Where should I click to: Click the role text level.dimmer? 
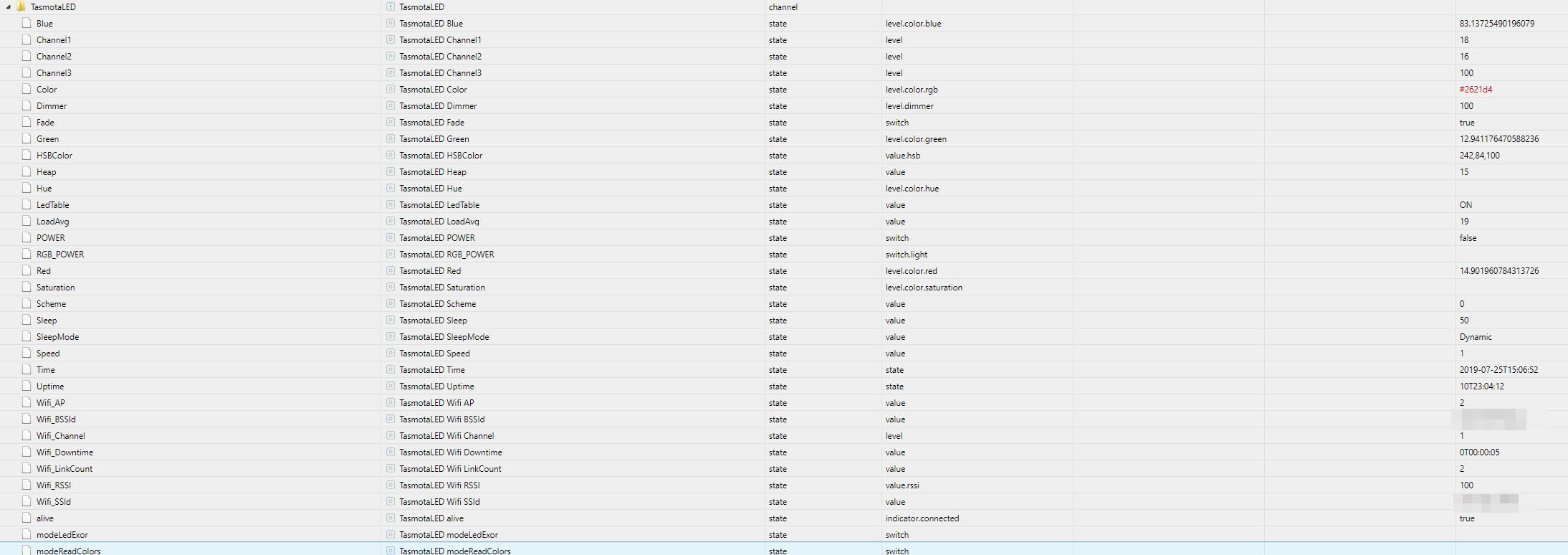(x=909, y=105)
